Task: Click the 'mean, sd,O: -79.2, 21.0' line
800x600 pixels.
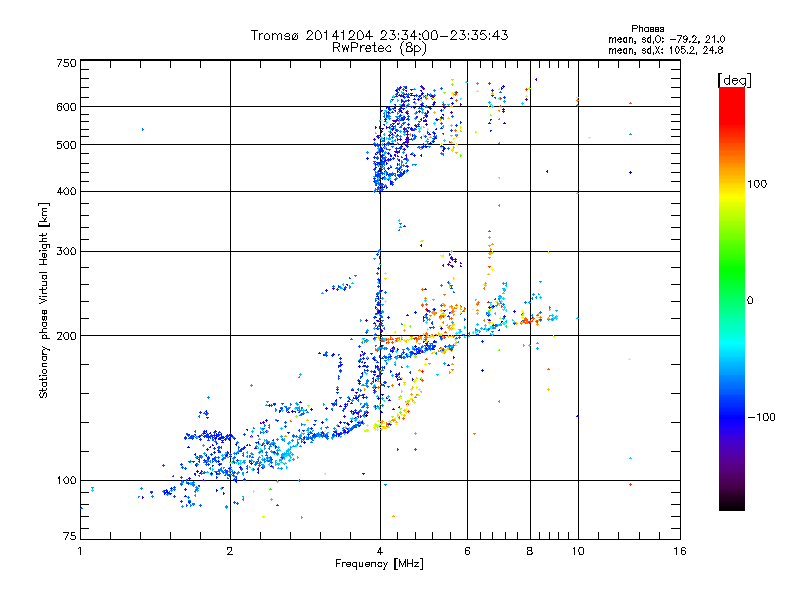Action: pyautogui.click(x=666, y=39)
